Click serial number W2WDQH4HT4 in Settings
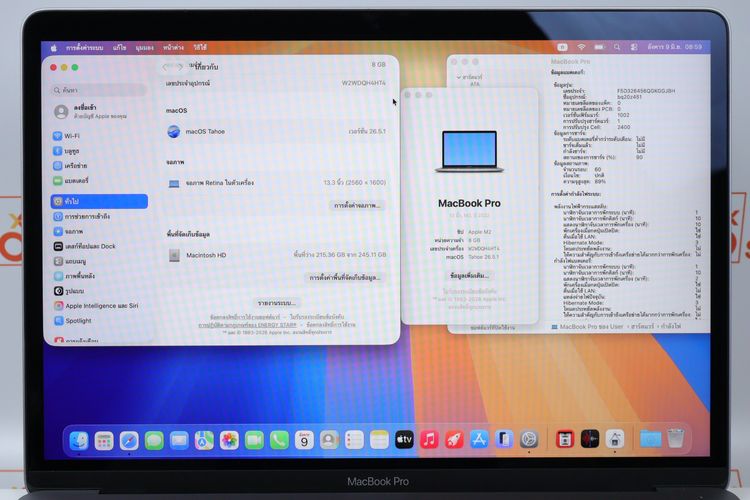 coord(364,83)
